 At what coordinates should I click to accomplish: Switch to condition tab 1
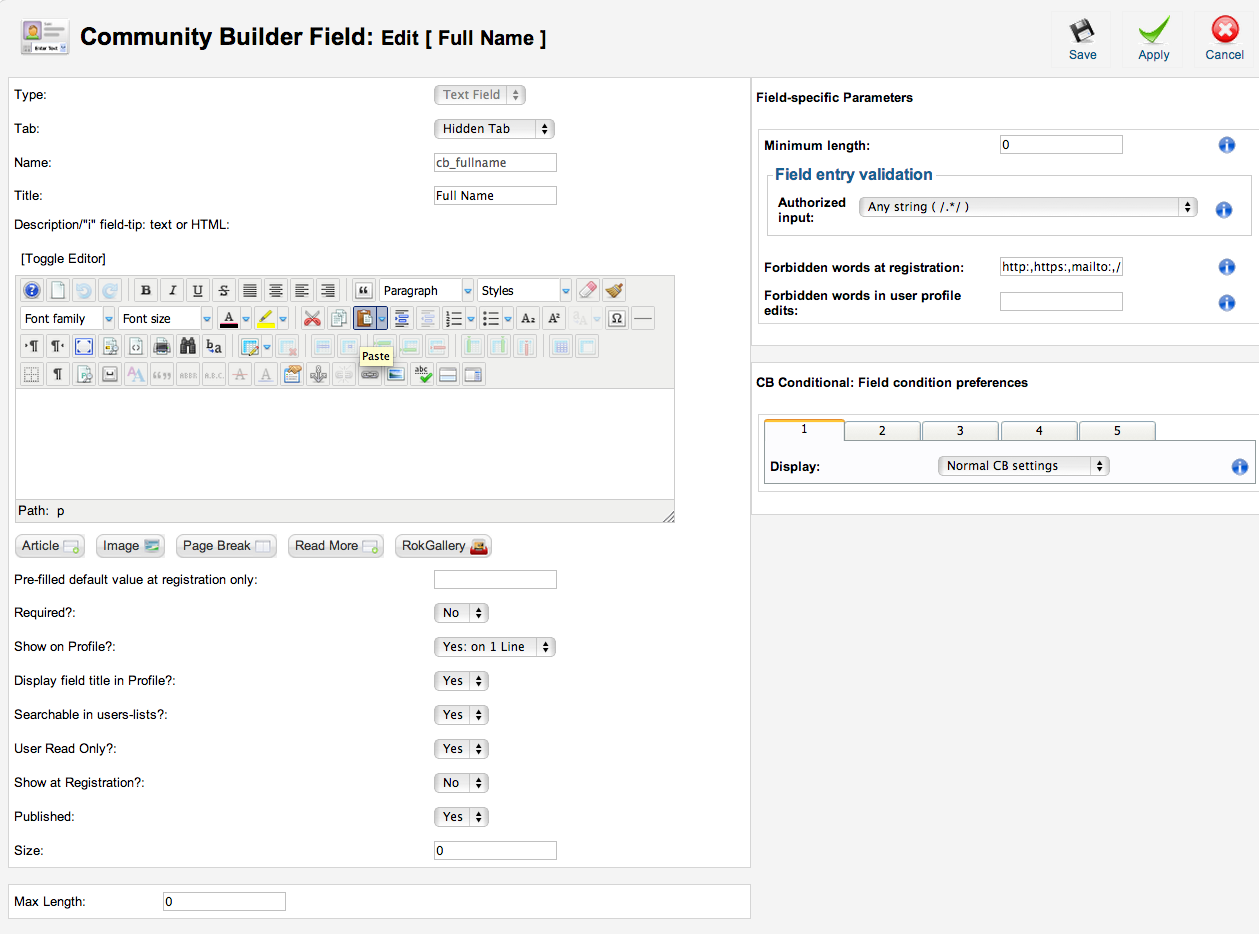(804, 430)
